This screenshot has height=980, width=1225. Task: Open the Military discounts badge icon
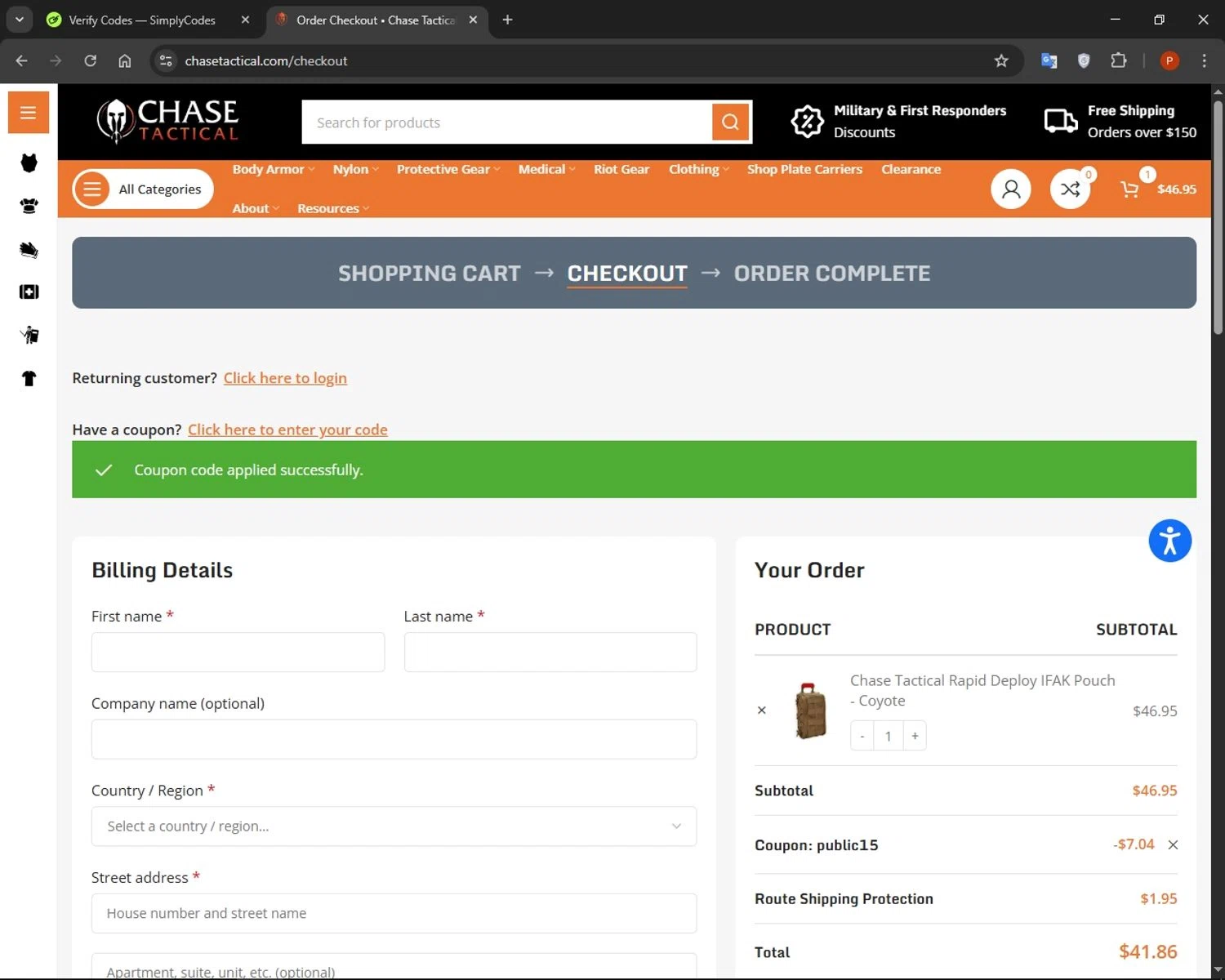point(807,122)
